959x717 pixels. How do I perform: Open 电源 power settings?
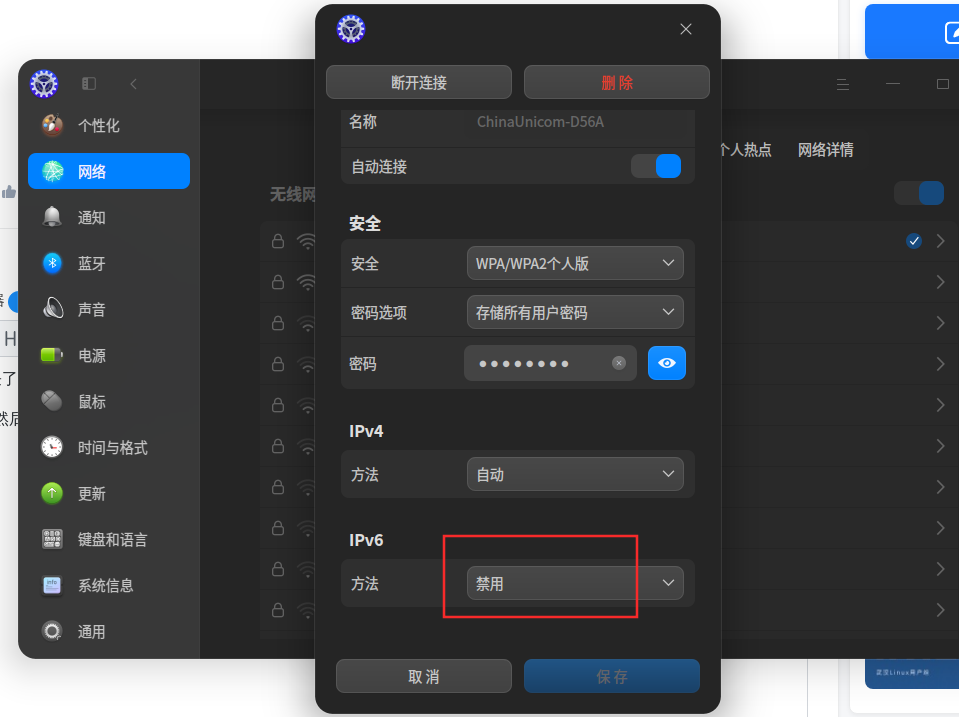[x=109, y=355]
